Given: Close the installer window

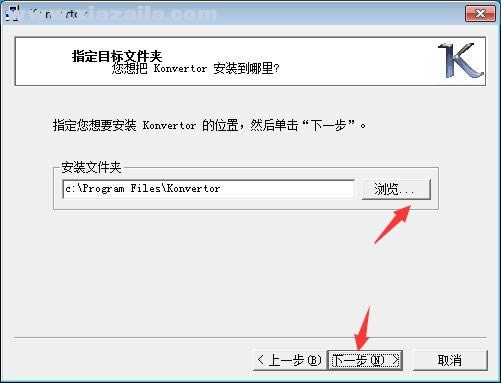Looking at the screenshot, I should click(x=480, y=14).
